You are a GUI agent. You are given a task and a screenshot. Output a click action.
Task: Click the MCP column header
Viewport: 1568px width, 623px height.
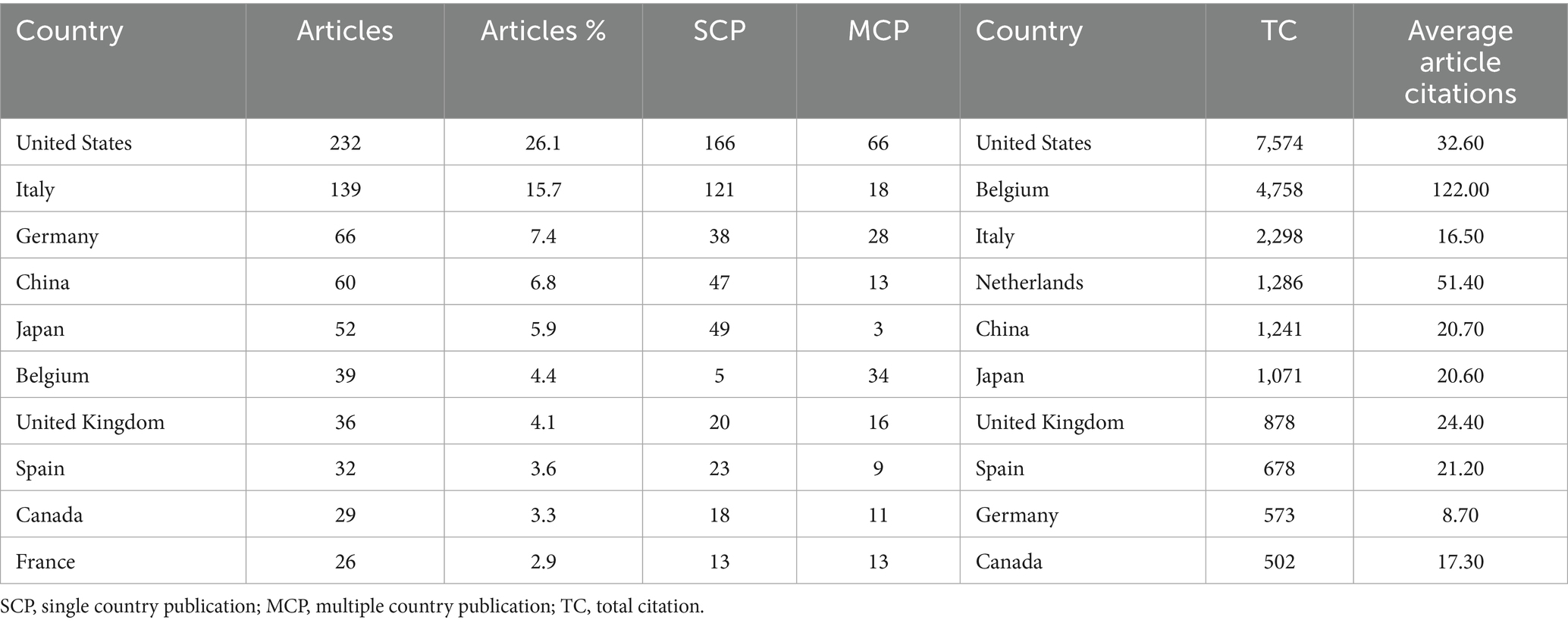click(x=878, y=31)
